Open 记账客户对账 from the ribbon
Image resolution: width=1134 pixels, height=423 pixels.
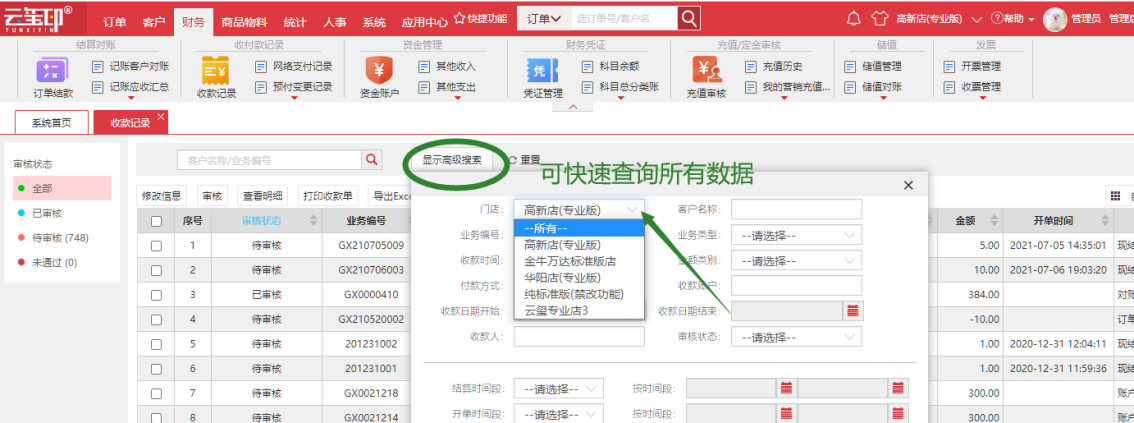(131, 67)
